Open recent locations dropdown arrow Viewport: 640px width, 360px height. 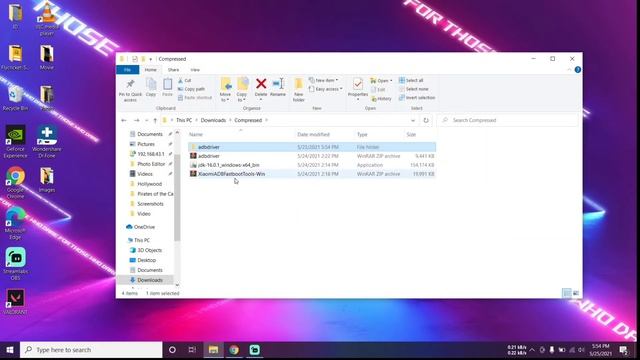[x=147, y=120]
